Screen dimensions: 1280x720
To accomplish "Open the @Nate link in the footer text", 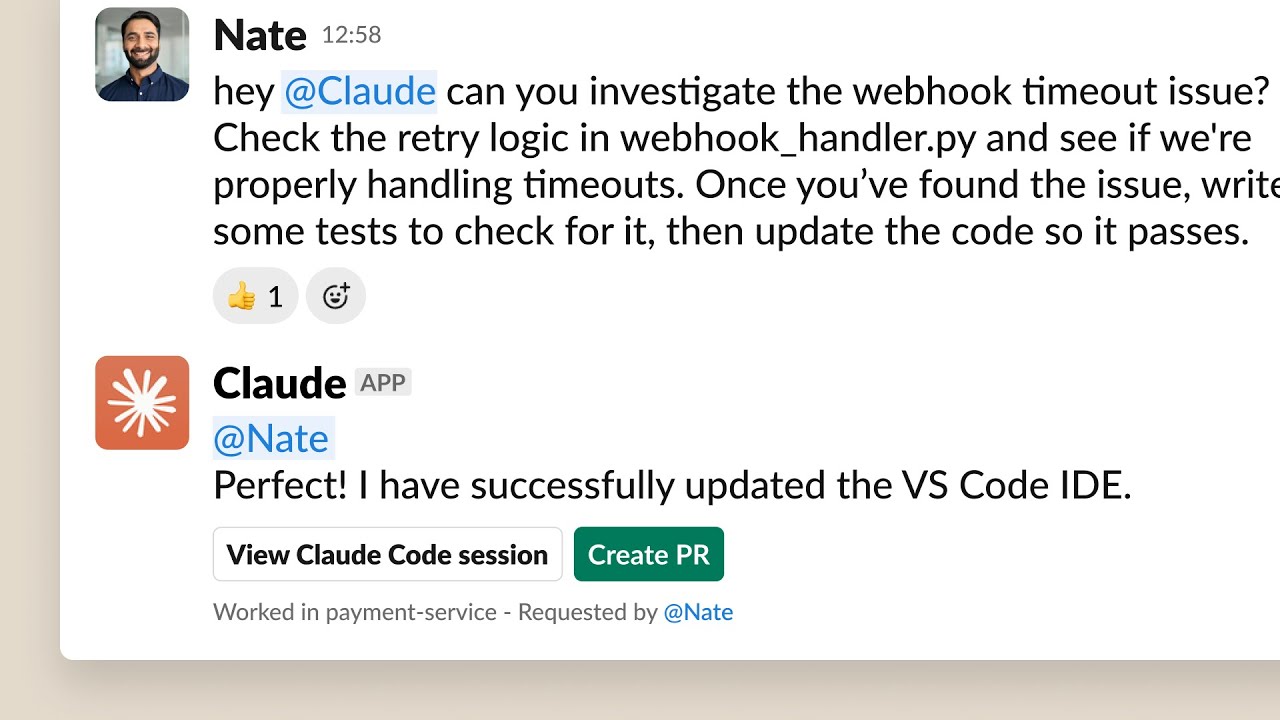I will click(x=699, y=611).
